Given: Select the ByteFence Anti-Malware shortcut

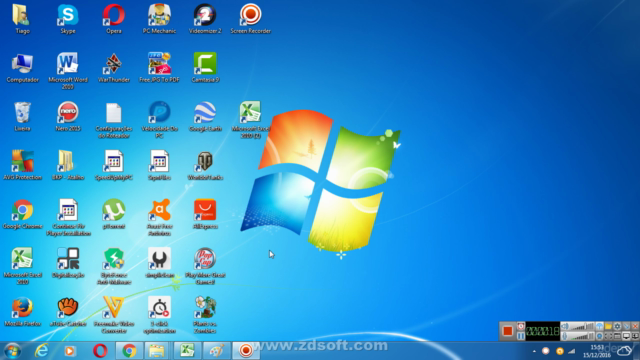Looking at the screenshot, I should [113, 266].
